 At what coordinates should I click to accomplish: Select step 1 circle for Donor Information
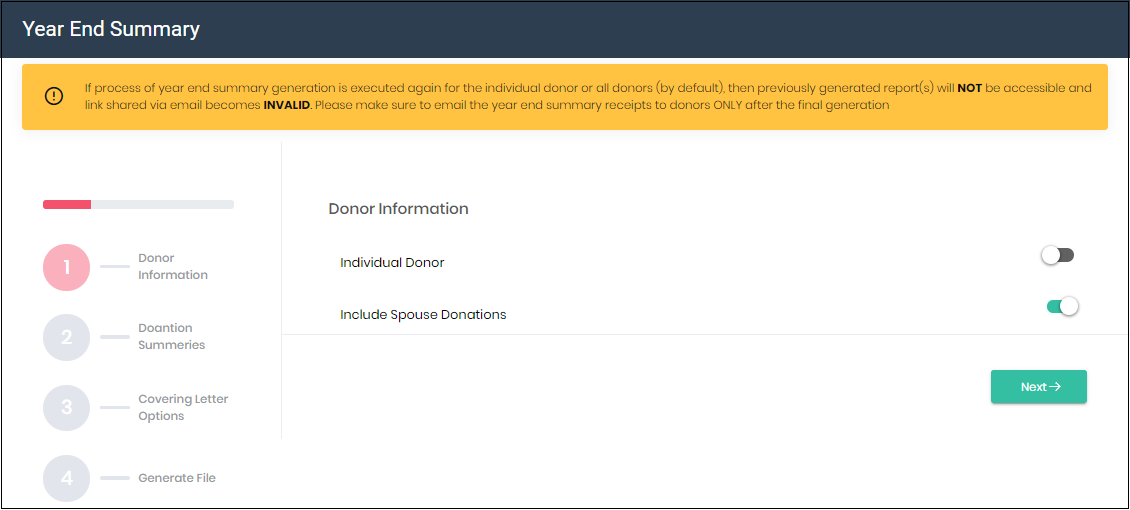[66, 267]
